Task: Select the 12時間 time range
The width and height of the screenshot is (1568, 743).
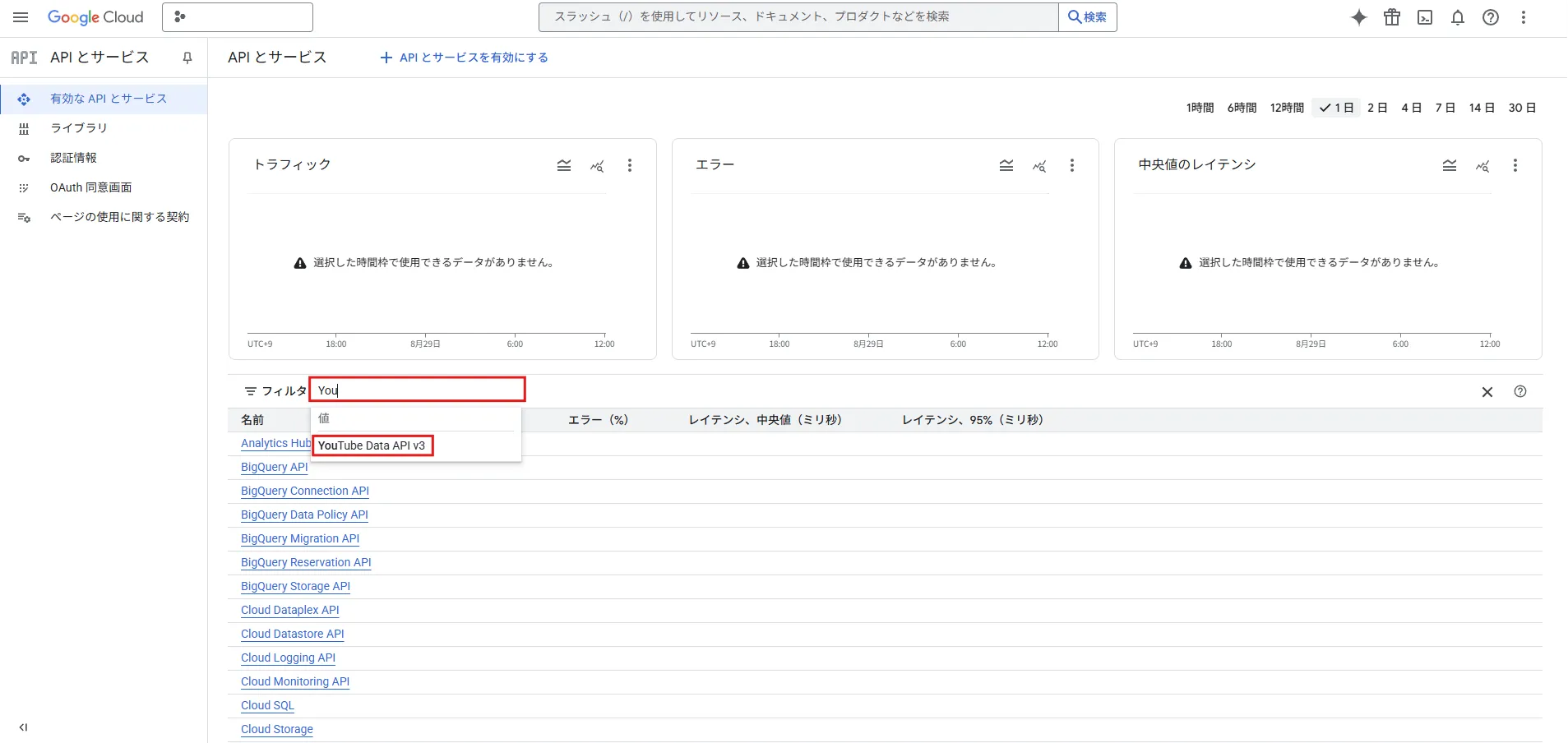Action: 1287,108
